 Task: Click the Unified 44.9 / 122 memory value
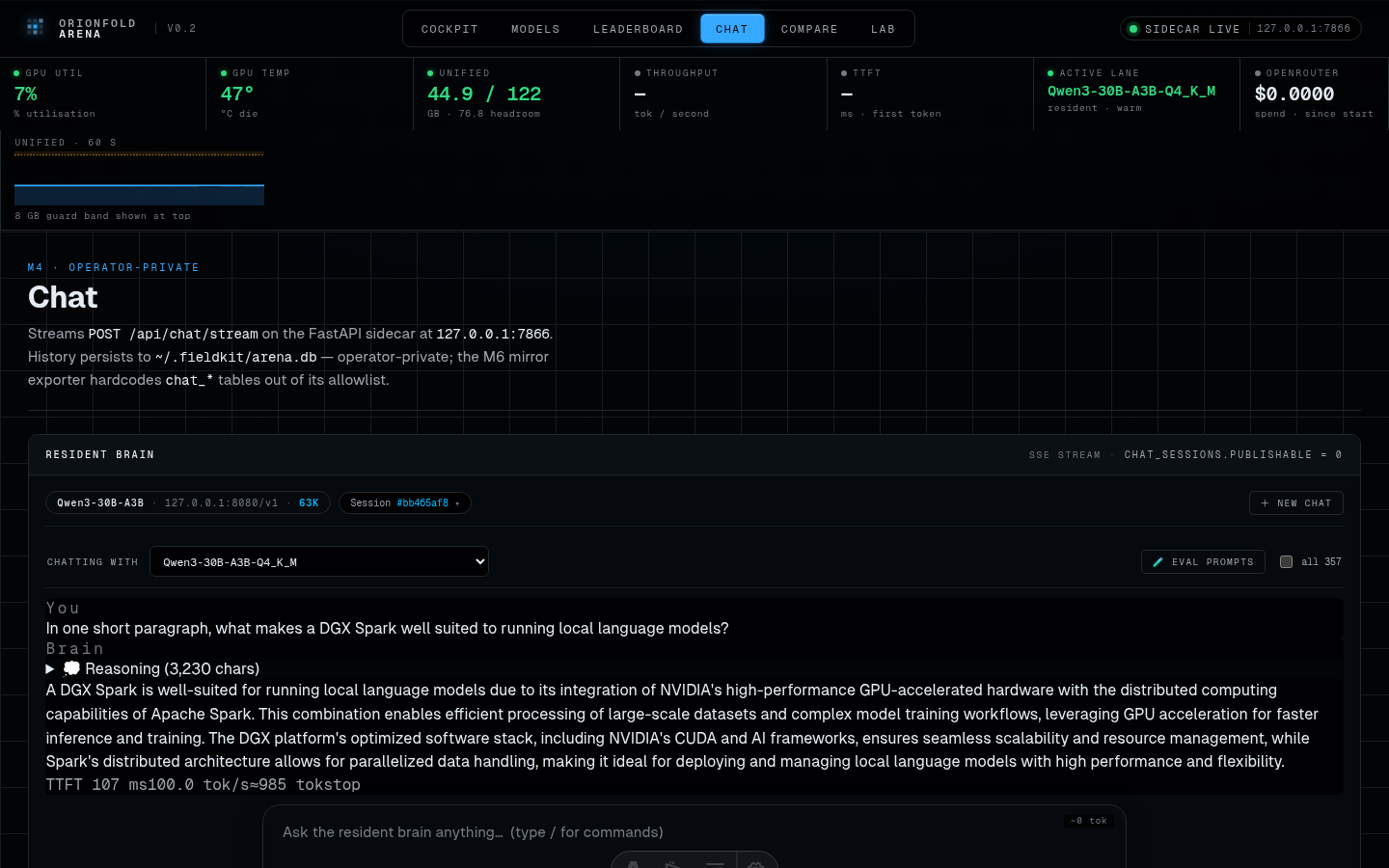coord(484,94)
